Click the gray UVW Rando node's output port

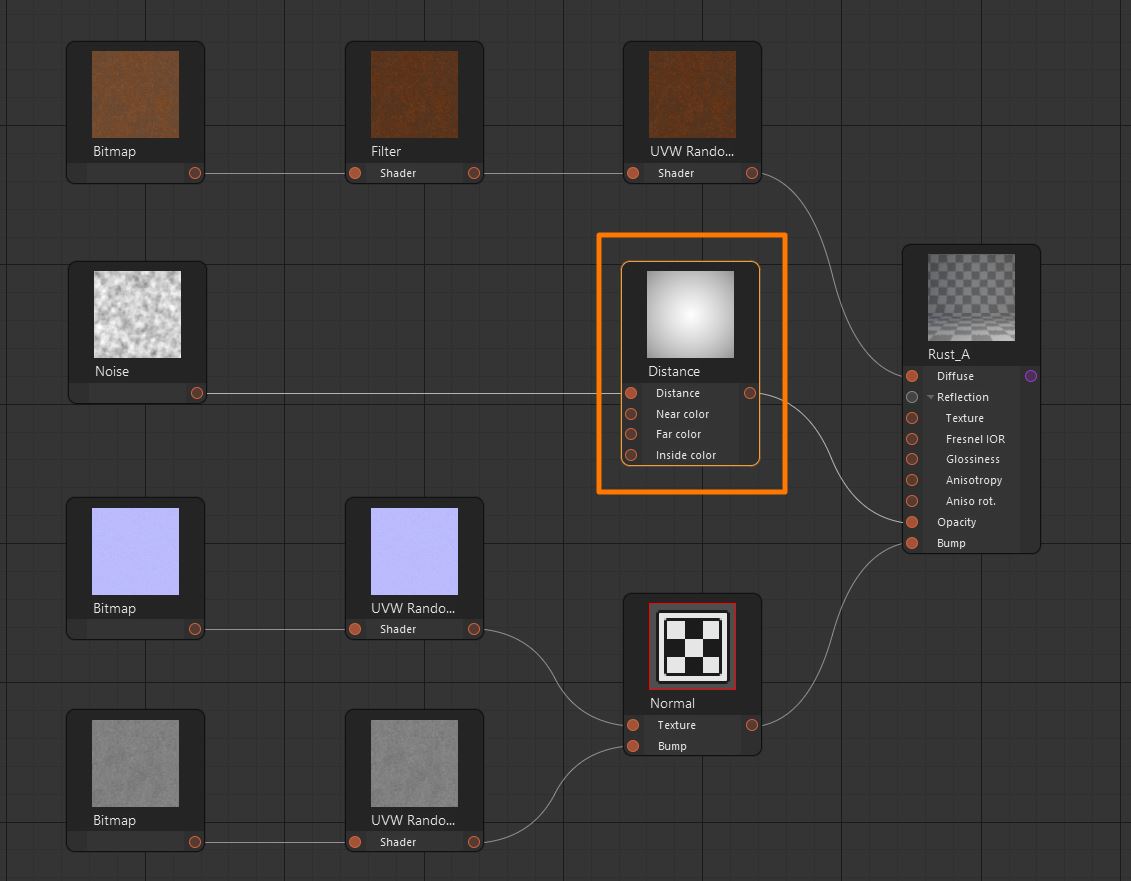(x=473, y=842)
